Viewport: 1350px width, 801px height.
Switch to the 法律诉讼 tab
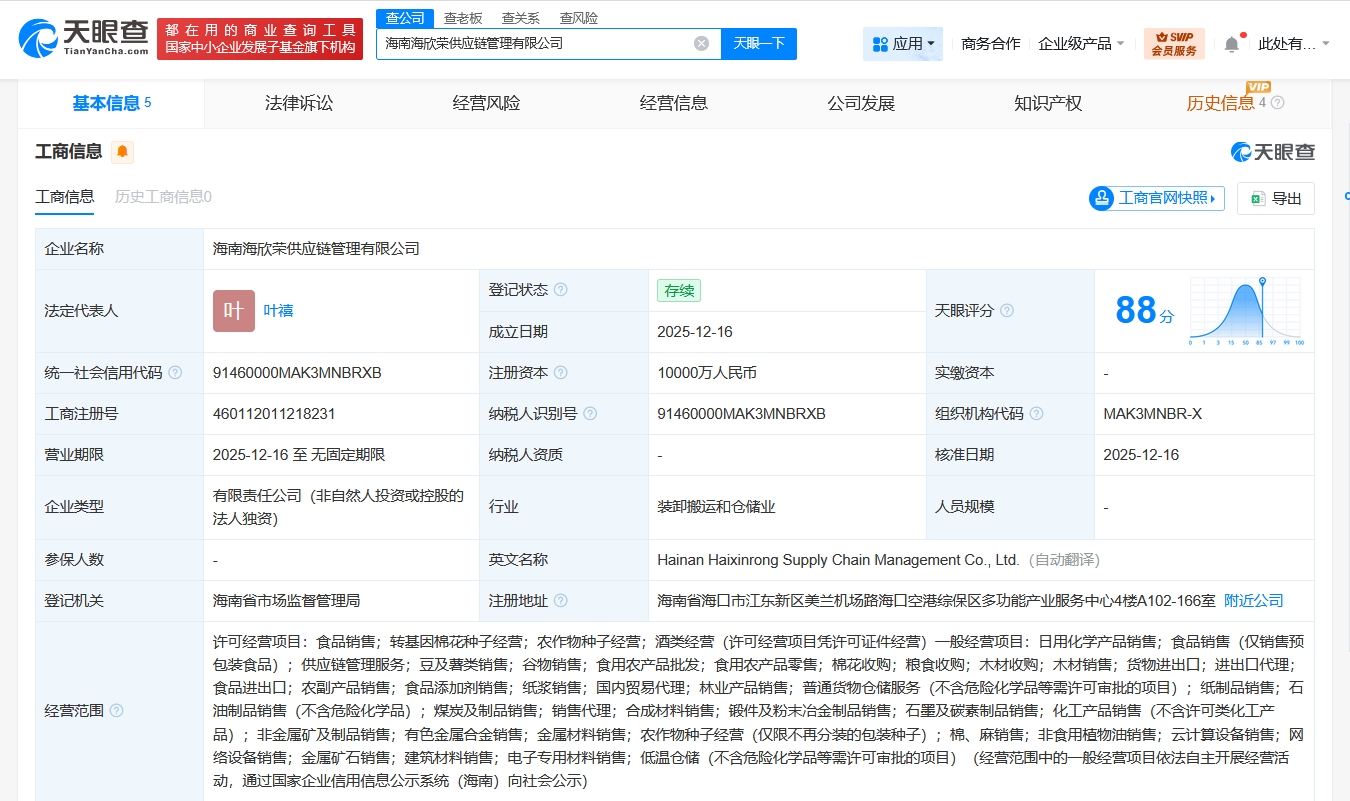click(x=298, y=103)
